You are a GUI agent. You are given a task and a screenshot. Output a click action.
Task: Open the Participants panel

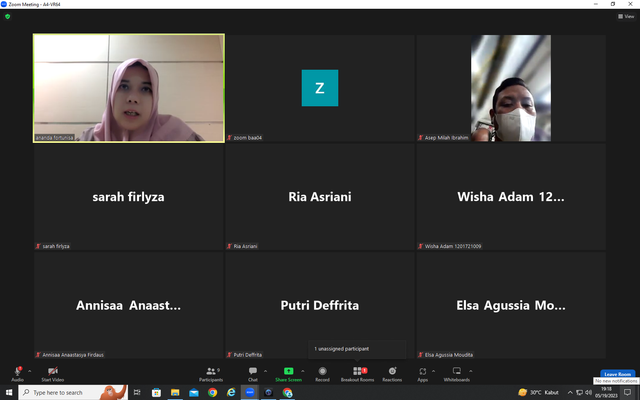pyautogui.click(x=211, y=373)
